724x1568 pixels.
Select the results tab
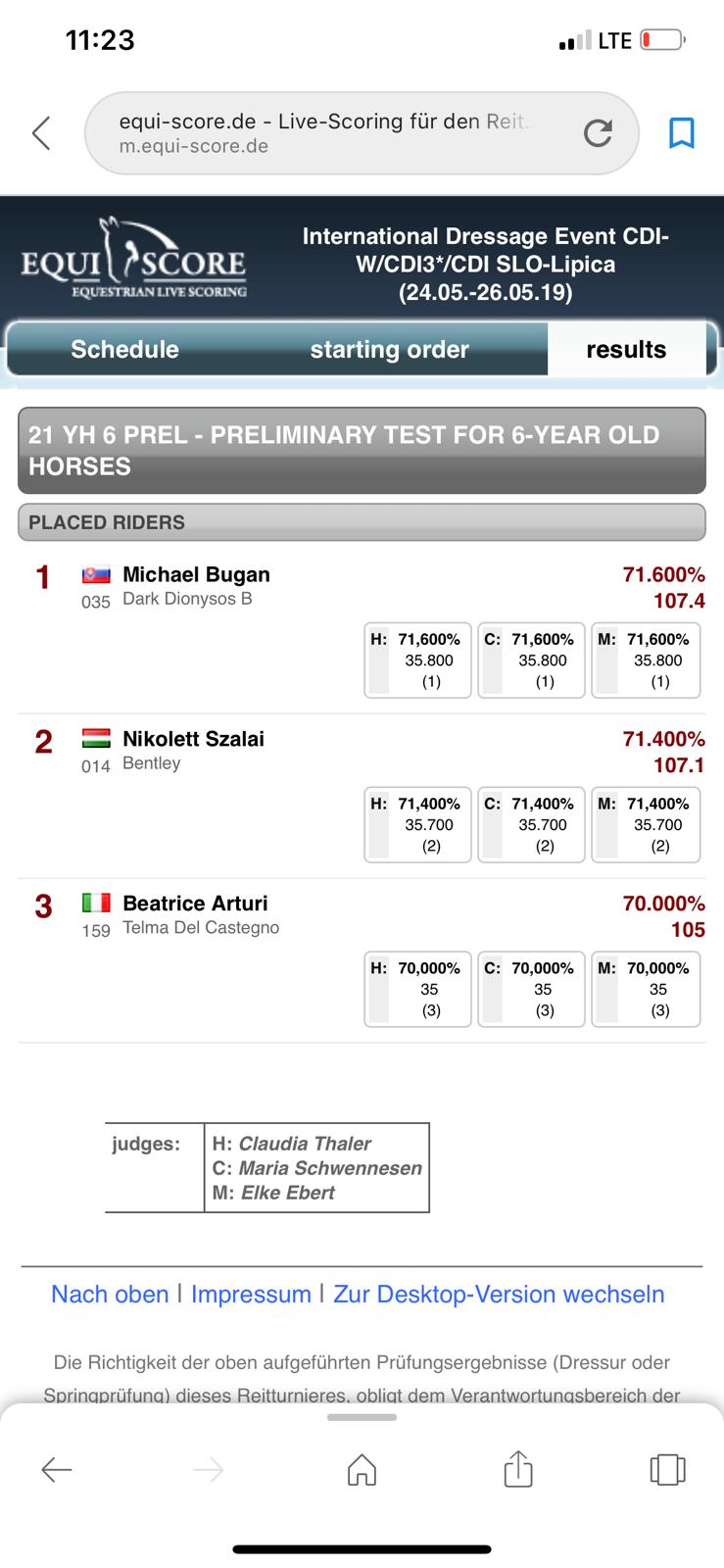626,350
